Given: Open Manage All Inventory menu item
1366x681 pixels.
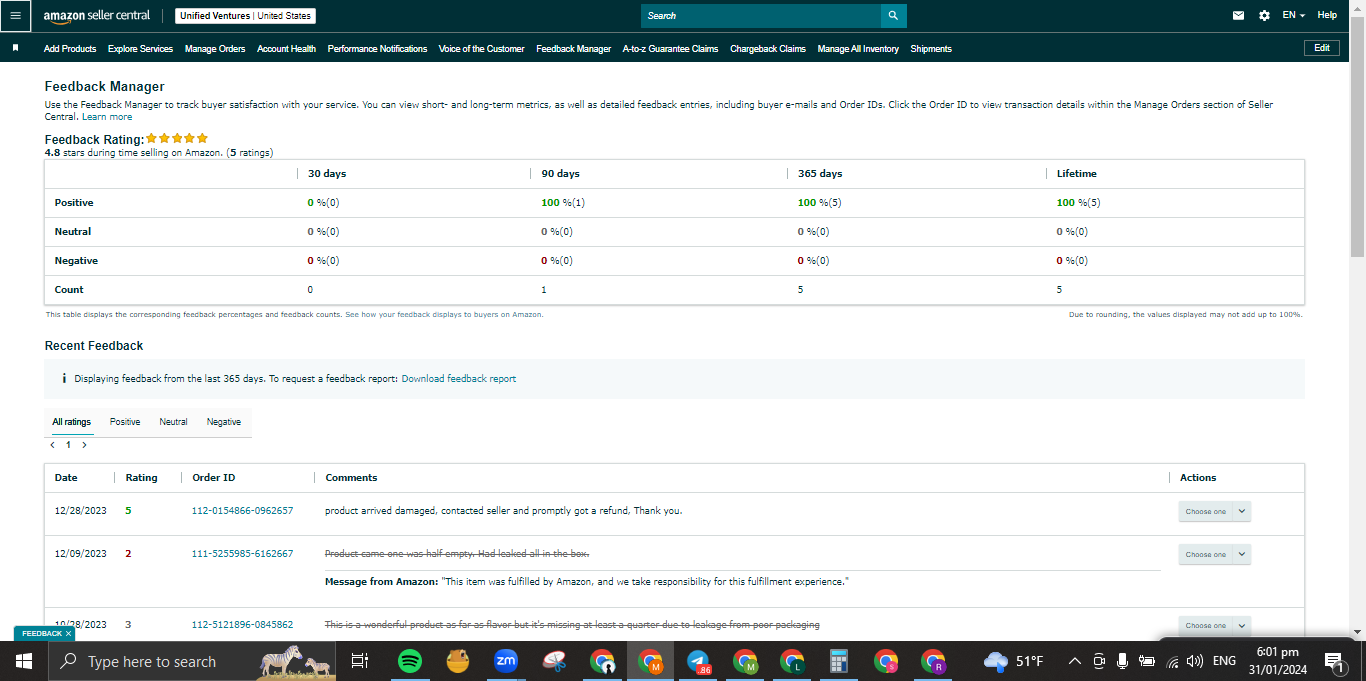Looking at the screenshot, I should 858,49.
